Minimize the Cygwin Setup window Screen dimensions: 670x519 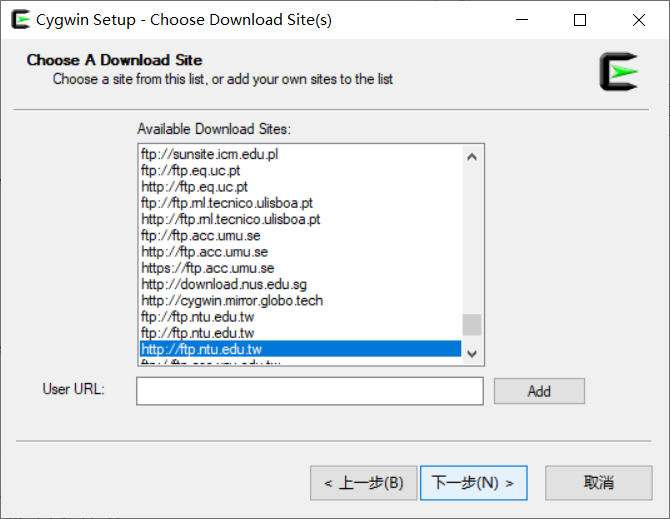click(522, 20)
